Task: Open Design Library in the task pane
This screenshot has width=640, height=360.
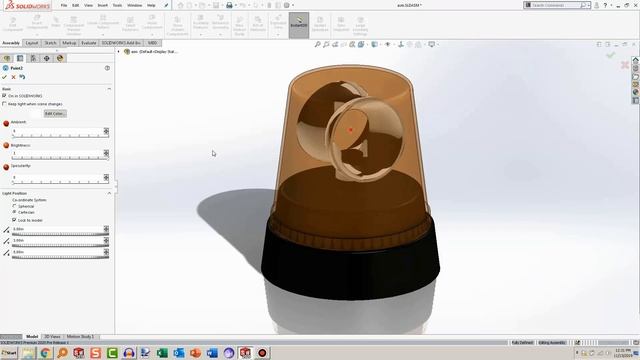Action: 636,68
